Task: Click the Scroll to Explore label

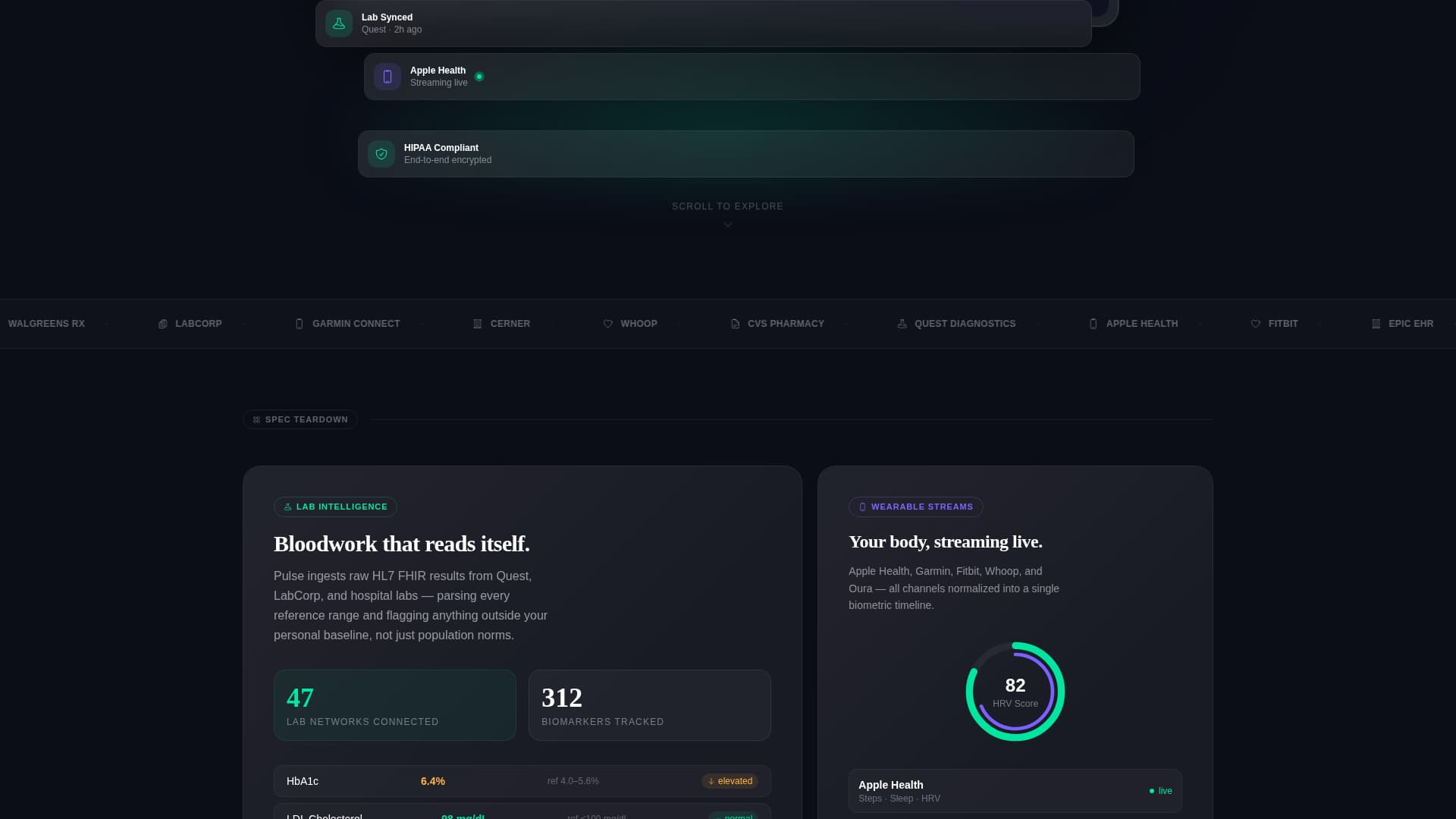Action: click(x=728, y=206)
